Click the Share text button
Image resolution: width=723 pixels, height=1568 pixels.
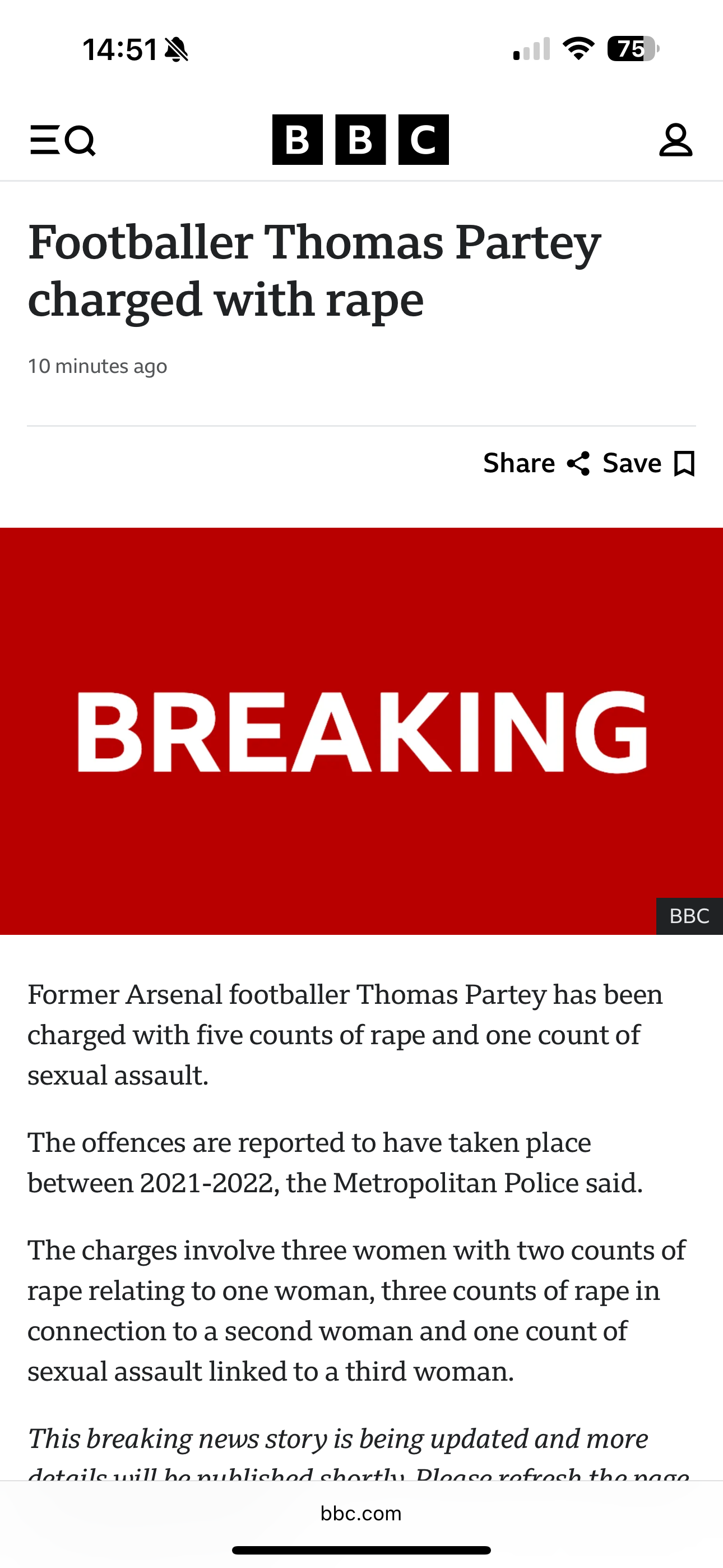click(519, 463)
